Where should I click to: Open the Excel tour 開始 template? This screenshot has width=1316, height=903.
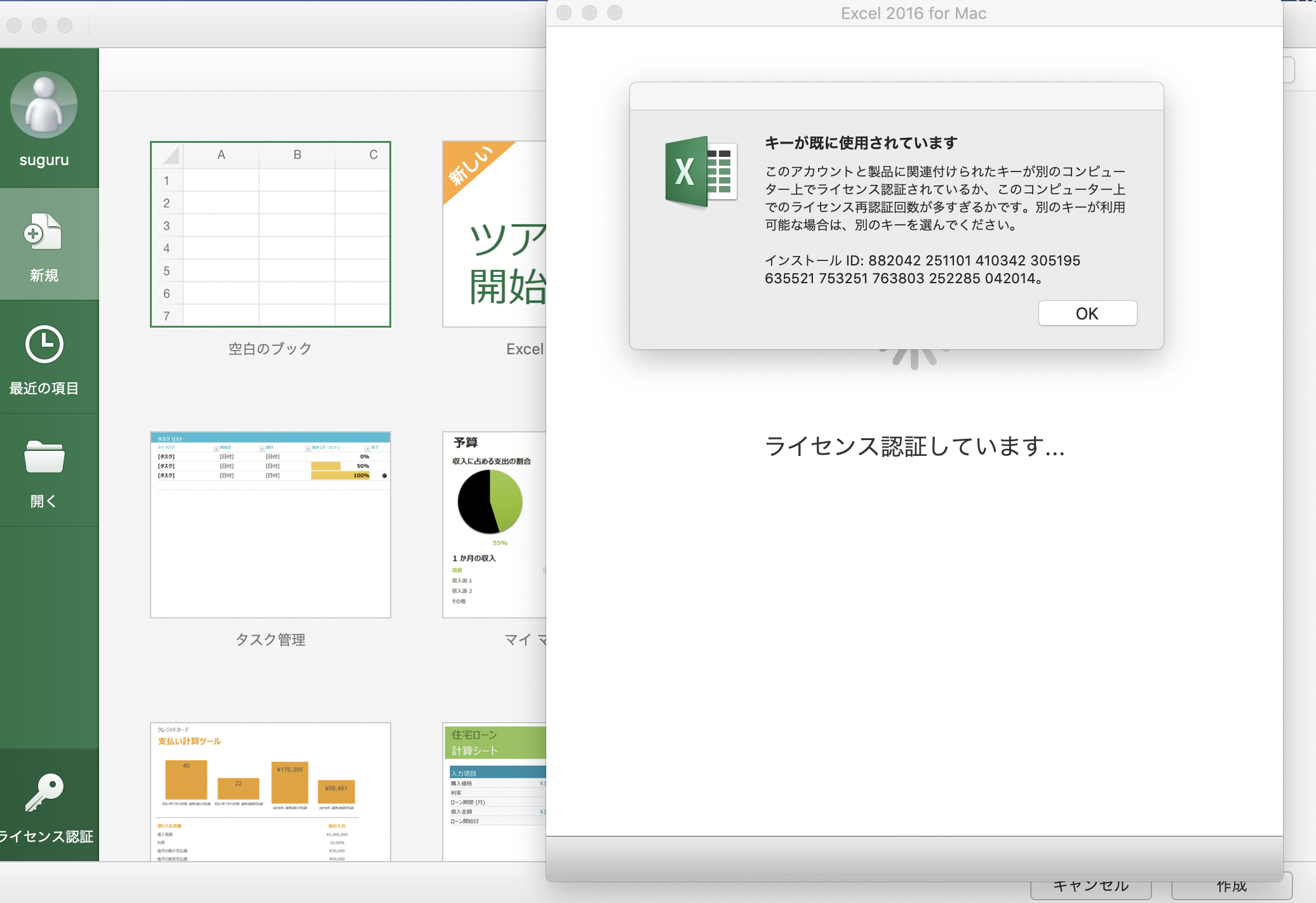(494, 234)
